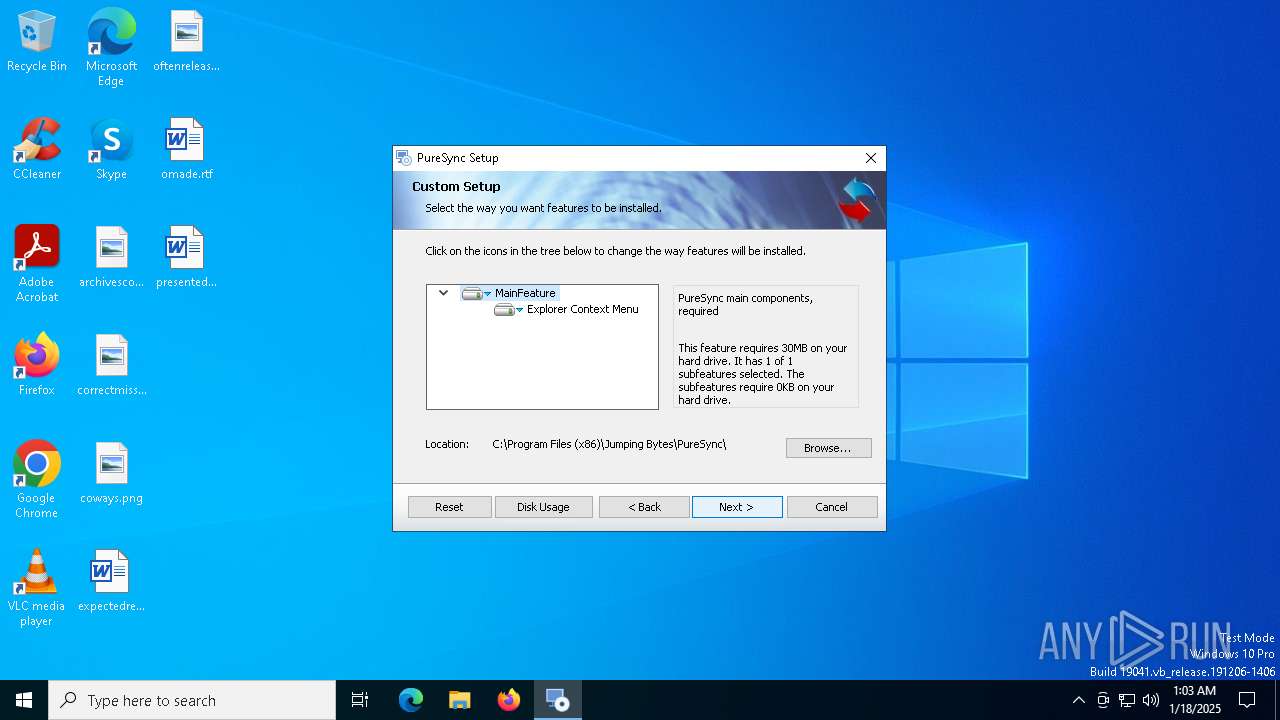Open Explorer Context Menu feature dropdown
Screen dimensions: 1280x720
tap(508, 310)
